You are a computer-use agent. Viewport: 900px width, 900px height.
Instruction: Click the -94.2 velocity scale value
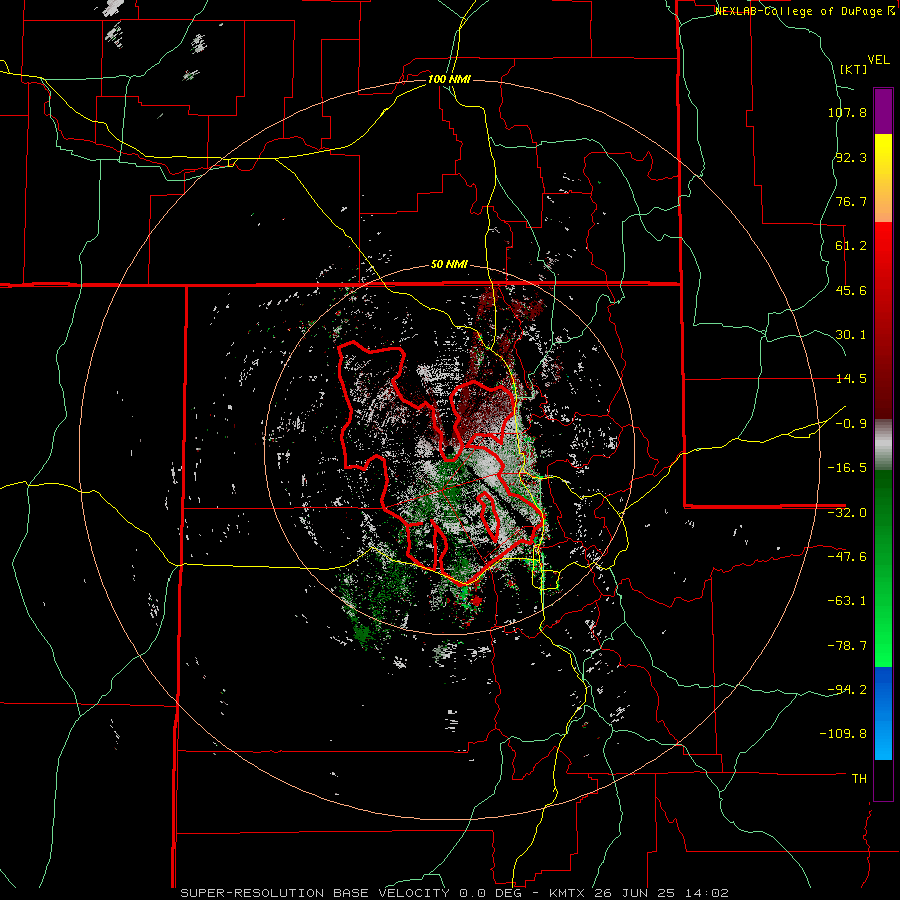[847, 689]
